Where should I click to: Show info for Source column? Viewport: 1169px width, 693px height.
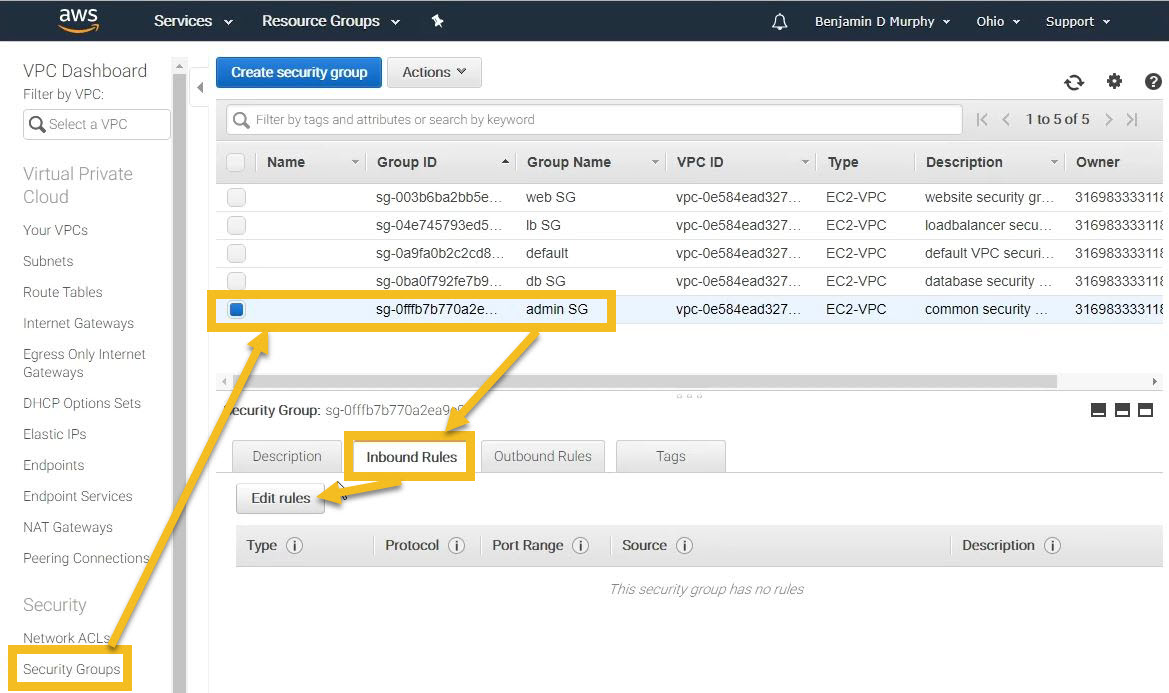(684, 545)
